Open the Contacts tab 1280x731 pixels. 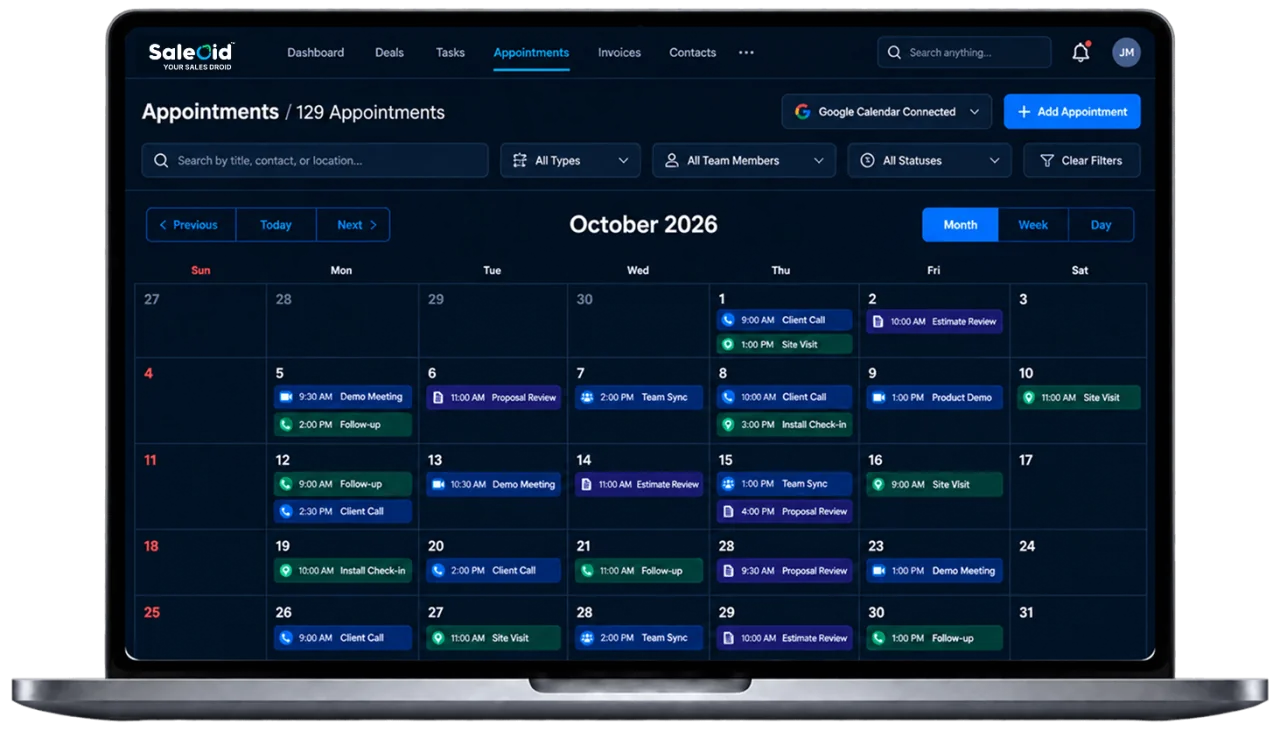pos(692,53)
